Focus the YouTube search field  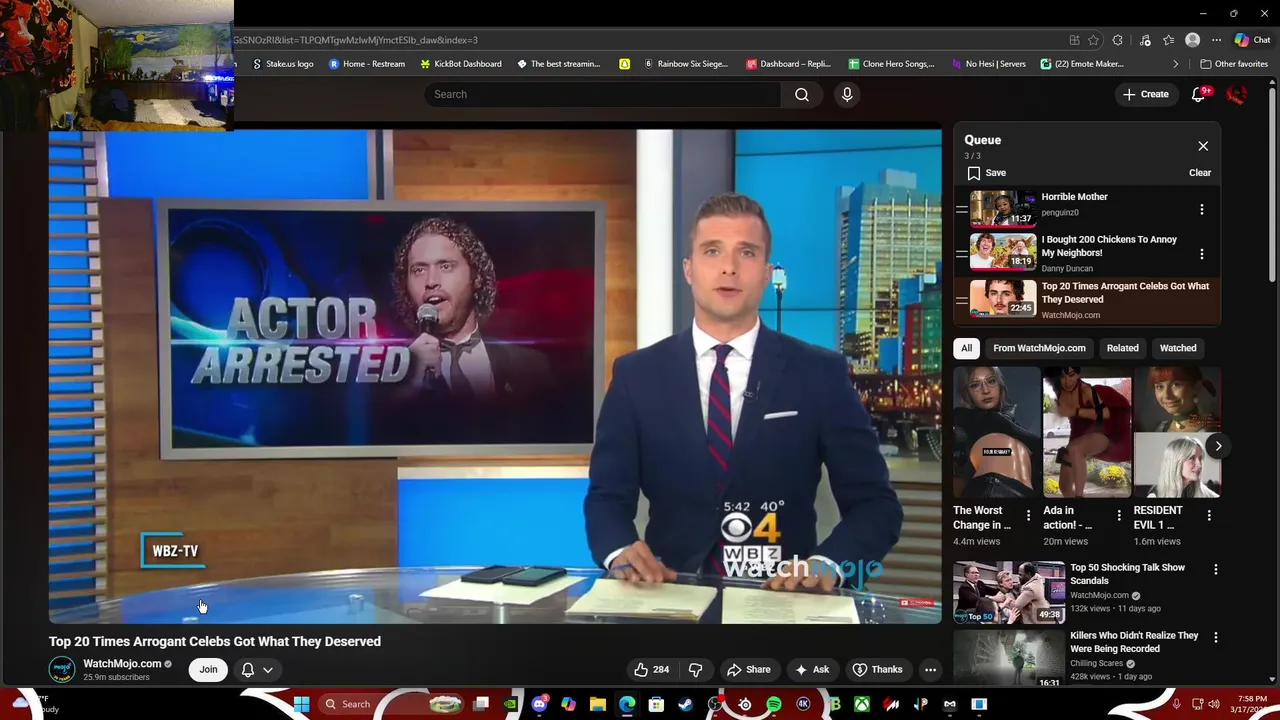(x=603, y=94)
